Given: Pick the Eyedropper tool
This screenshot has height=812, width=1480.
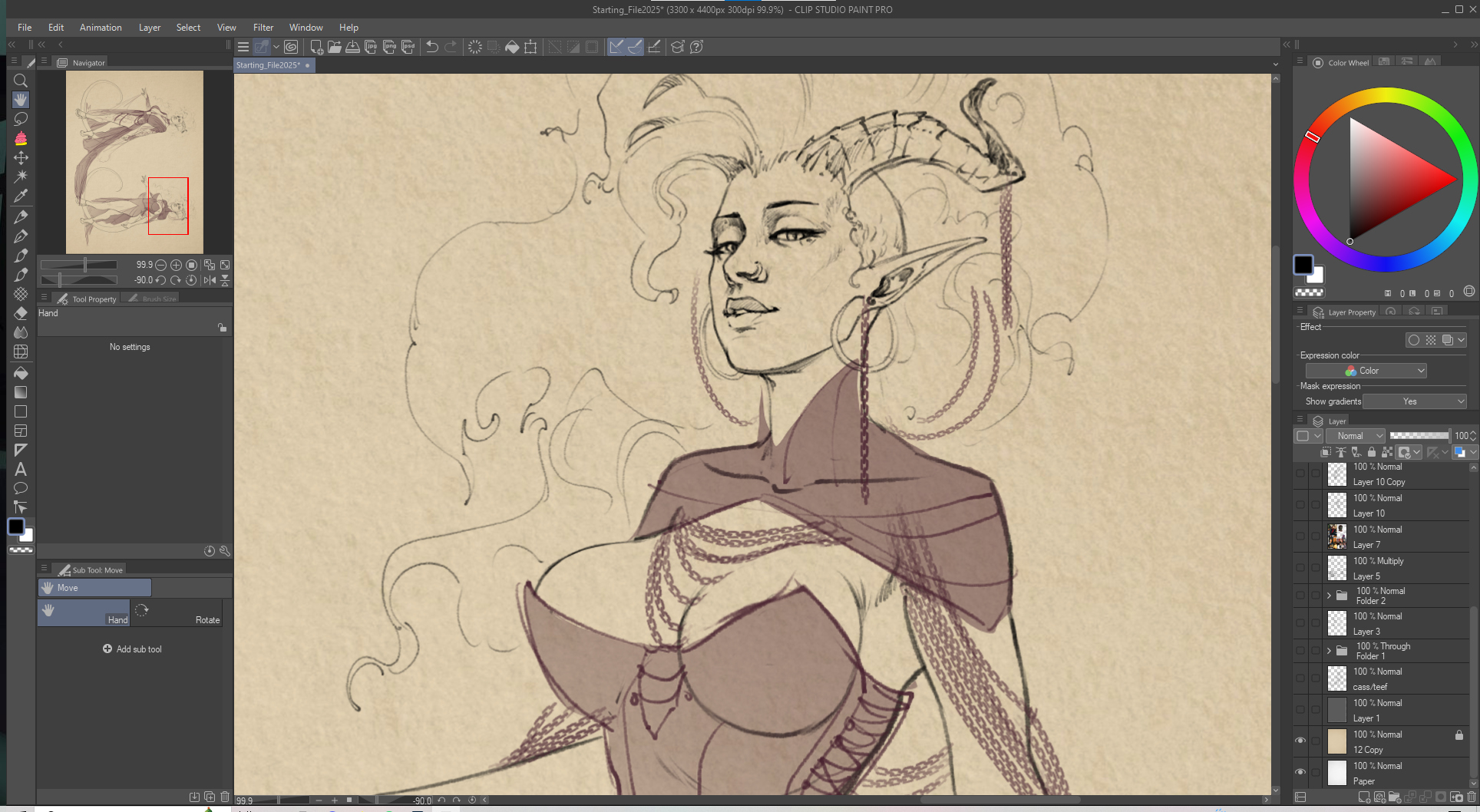Looking at the screenshot, I should (x=21, y=196).
